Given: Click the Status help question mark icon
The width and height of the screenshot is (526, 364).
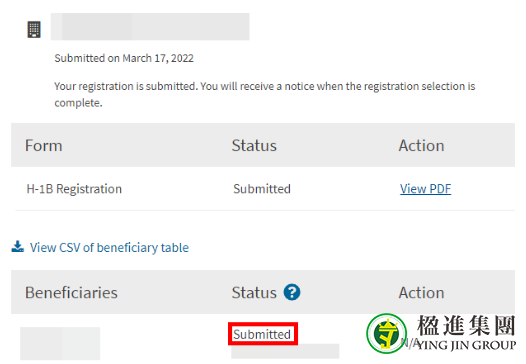Looking at the screenshot, I should [x=292, y=292].
